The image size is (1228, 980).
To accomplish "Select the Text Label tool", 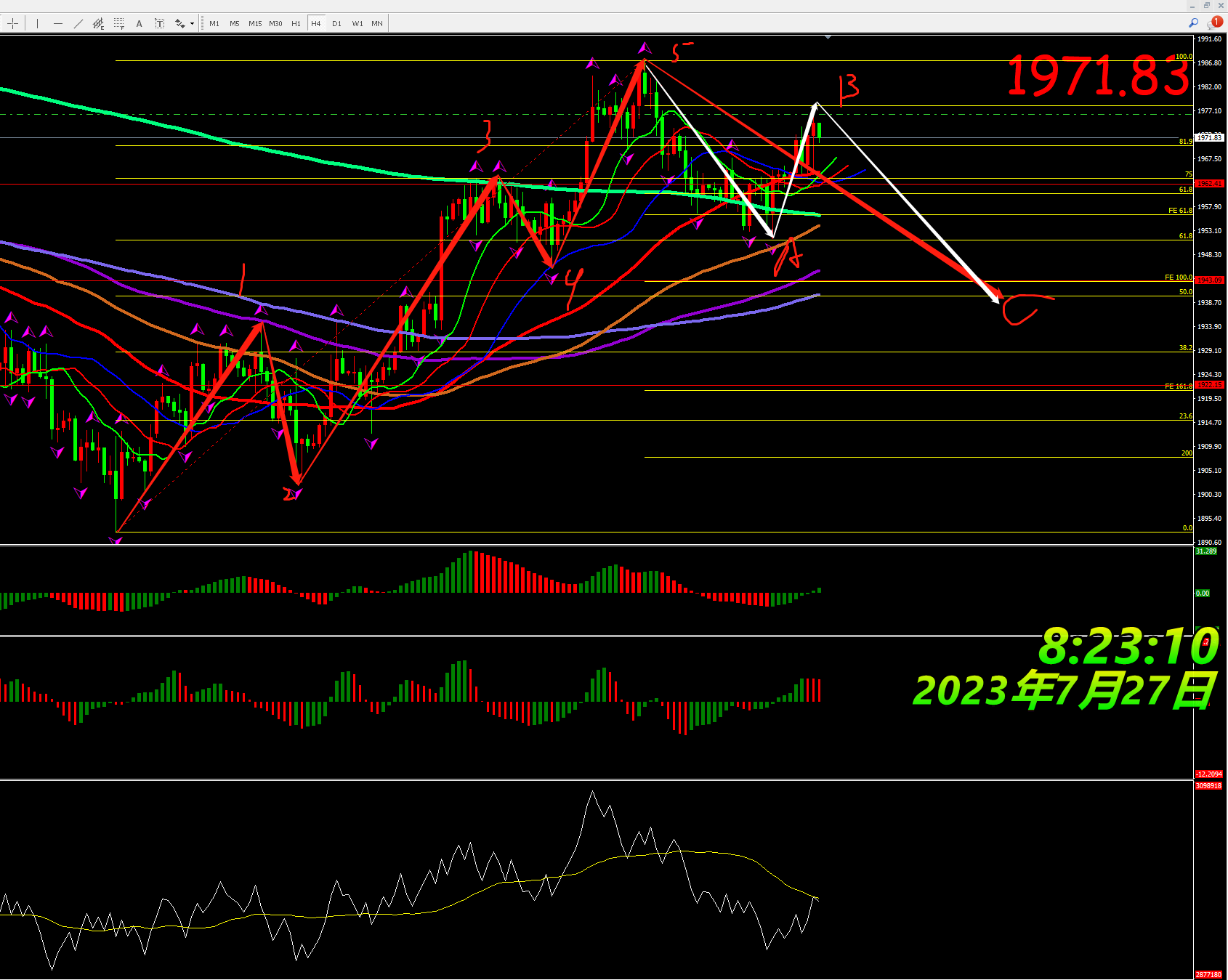I will tap(160, 23).
